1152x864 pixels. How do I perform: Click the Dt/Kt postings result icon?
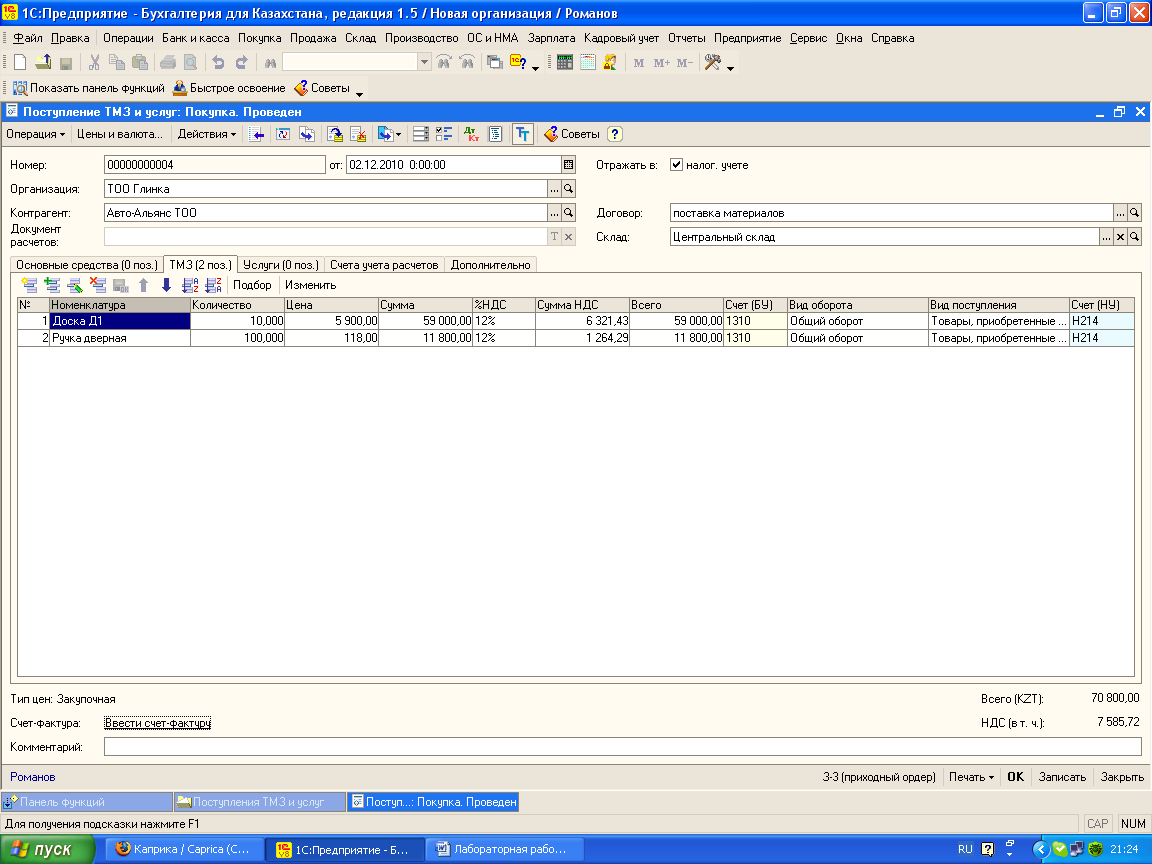[x=472, y=134]
